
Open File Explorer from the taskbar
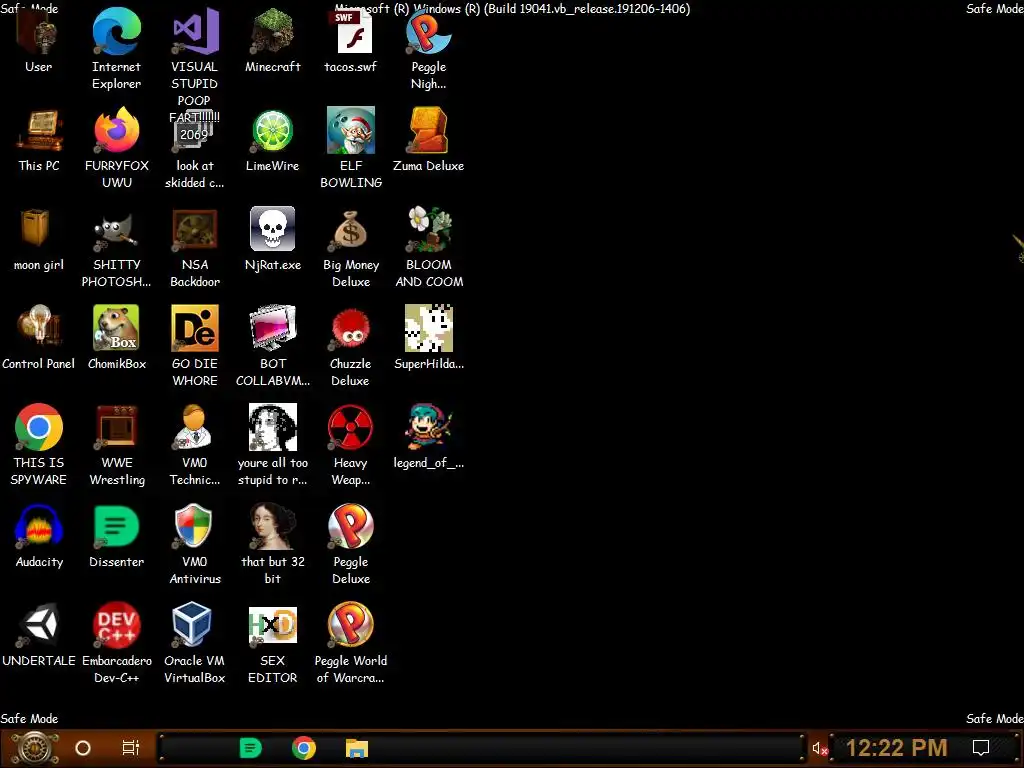pyautogui.click(x=357, y=748)
